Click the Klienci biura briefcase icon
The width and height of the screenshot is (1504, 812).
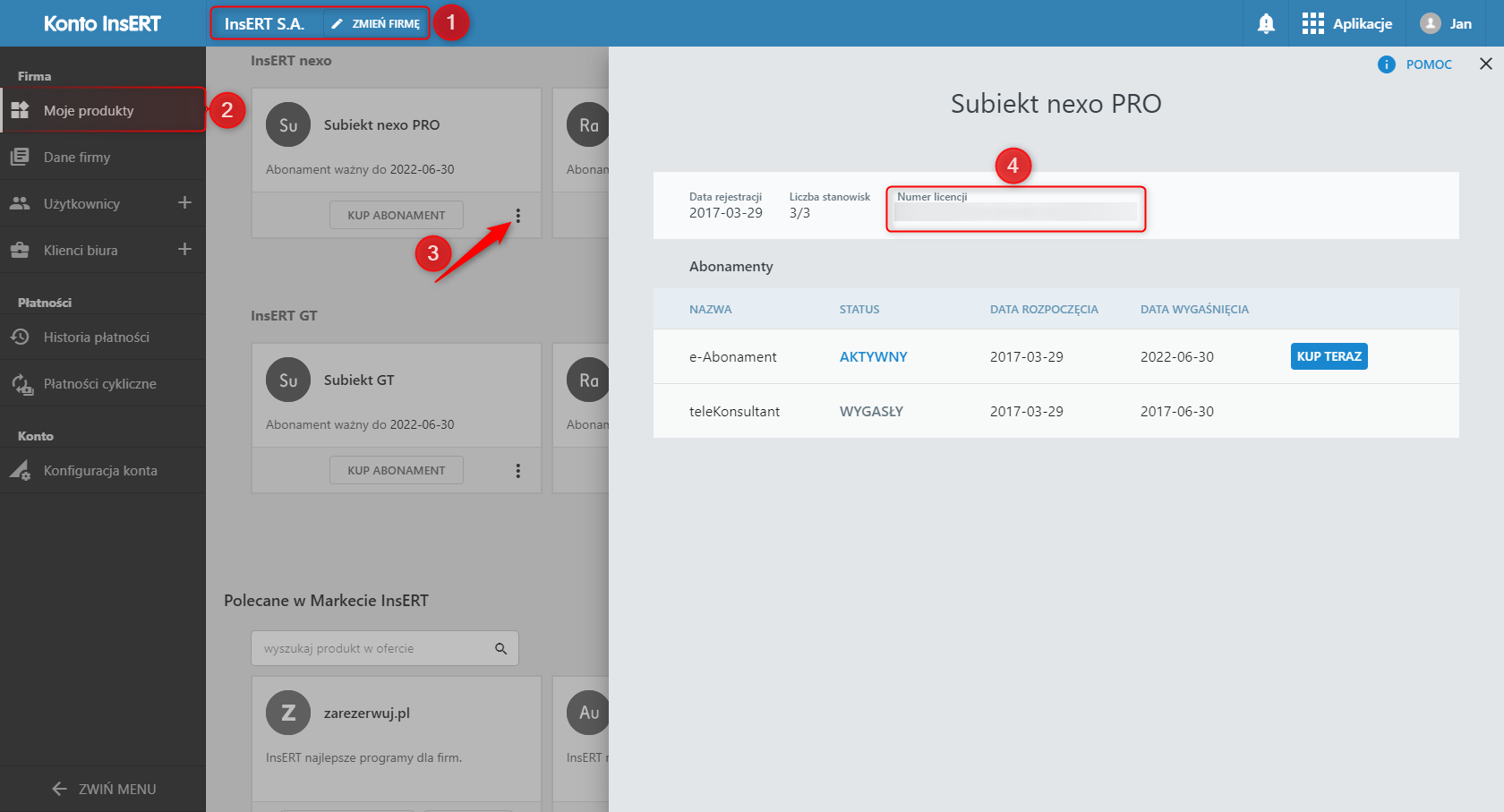(x=20, y=250)
